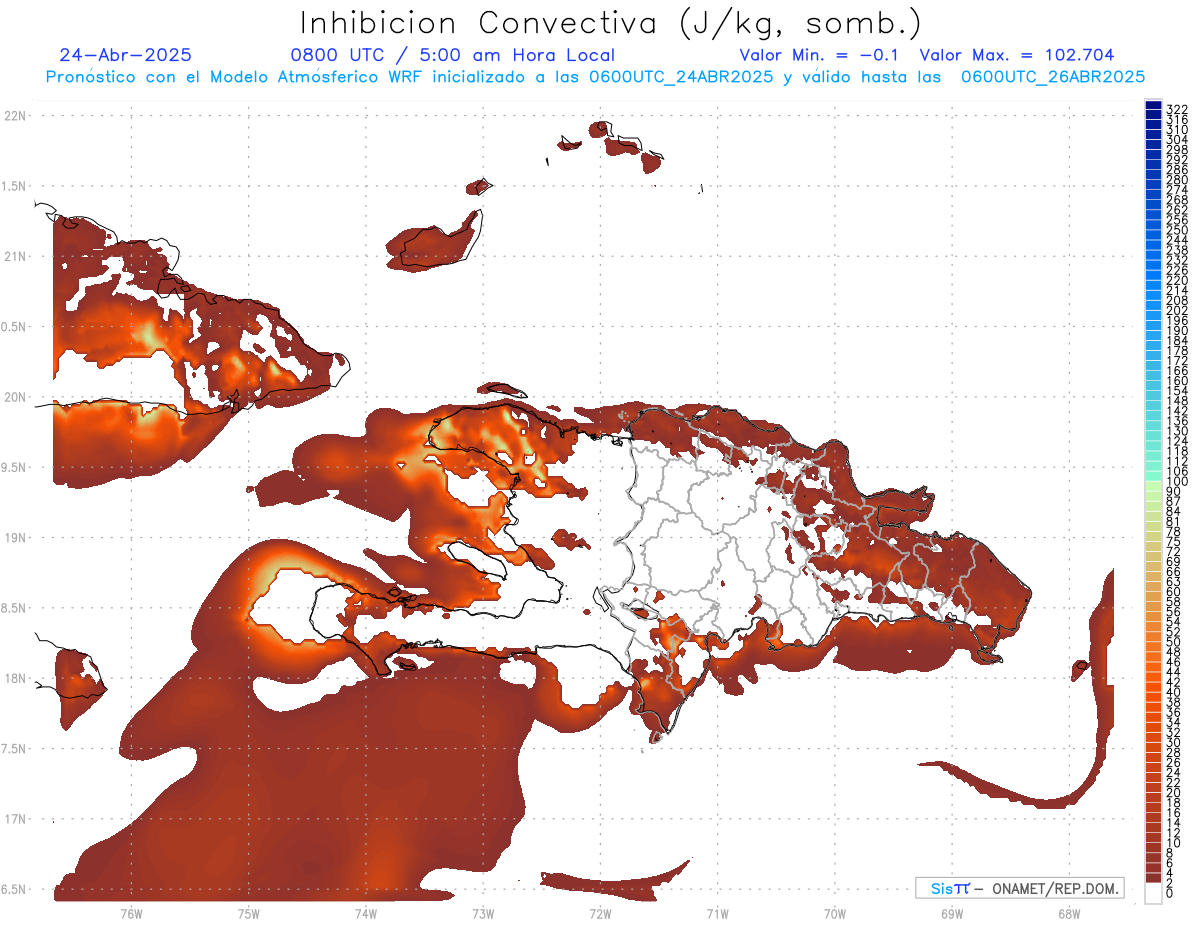This screenshot has width=1200, height=927.
Task: Click the '68W' longitude label
Action: (1068, 913)
